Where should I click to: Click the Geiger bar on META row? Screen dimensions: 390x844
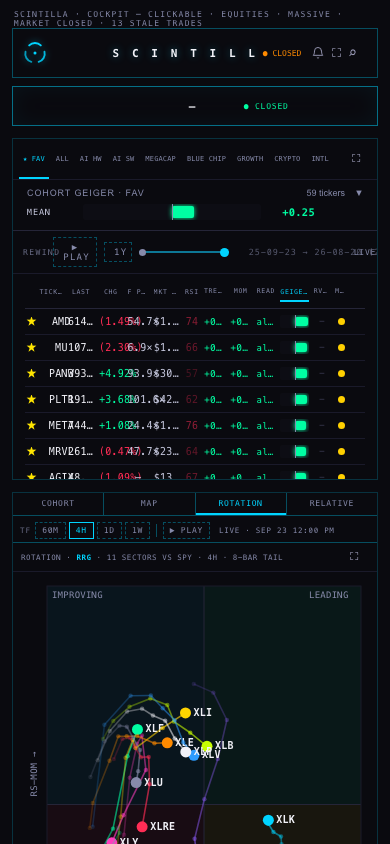tap(294, 425)
